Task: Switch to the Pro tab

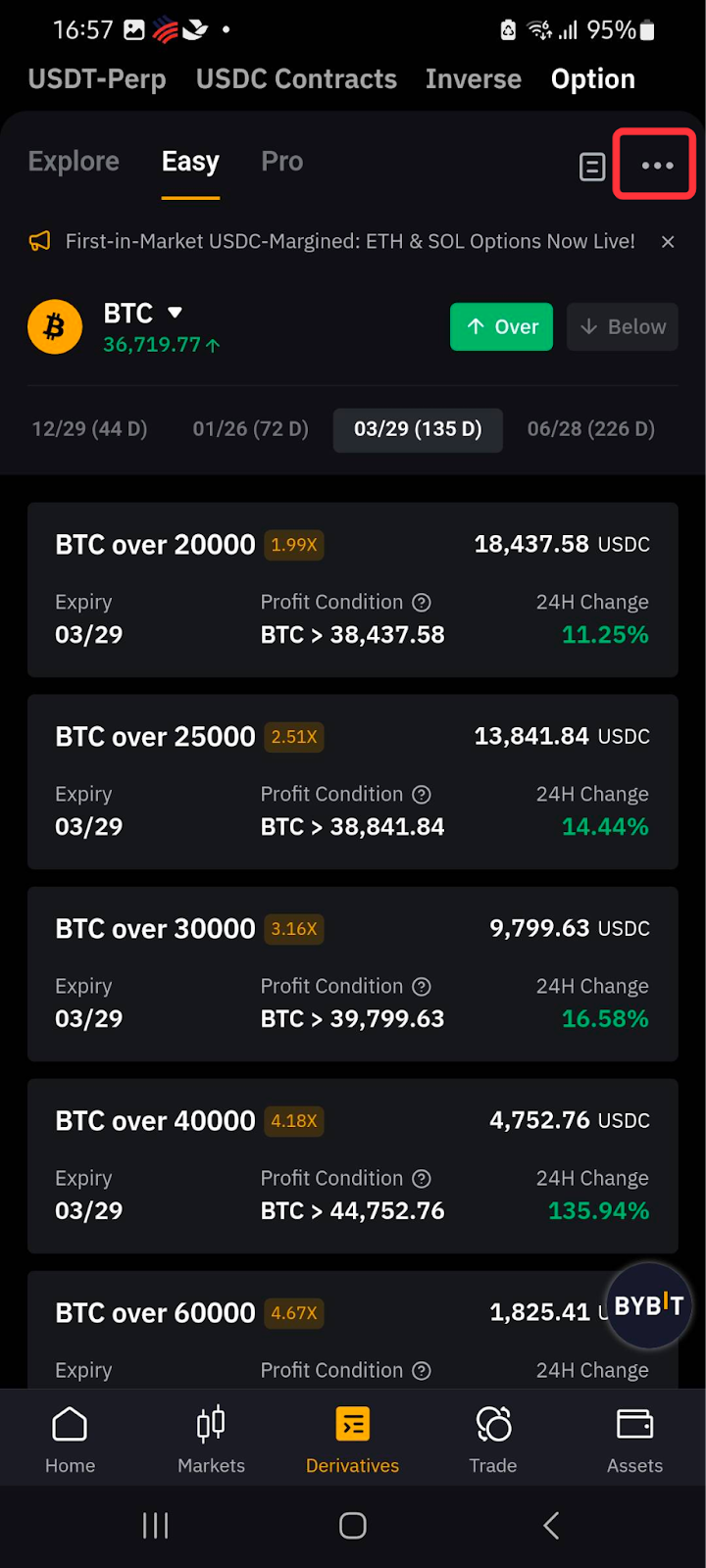Action: point(281,162)
